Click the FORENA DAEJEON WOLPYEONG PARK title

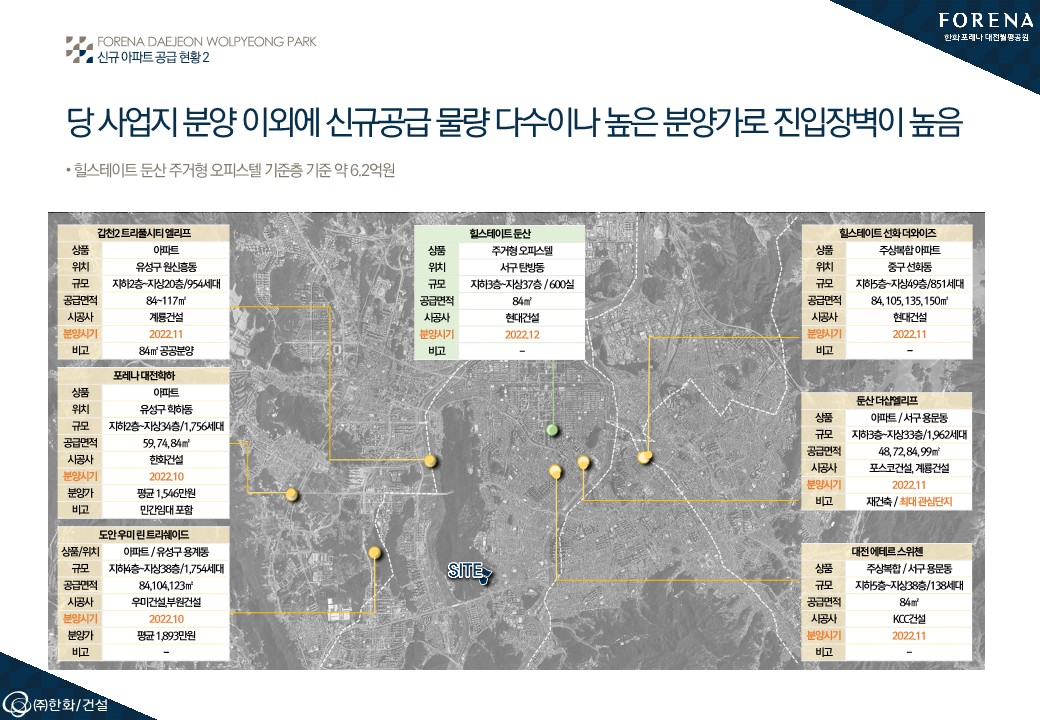206,41
